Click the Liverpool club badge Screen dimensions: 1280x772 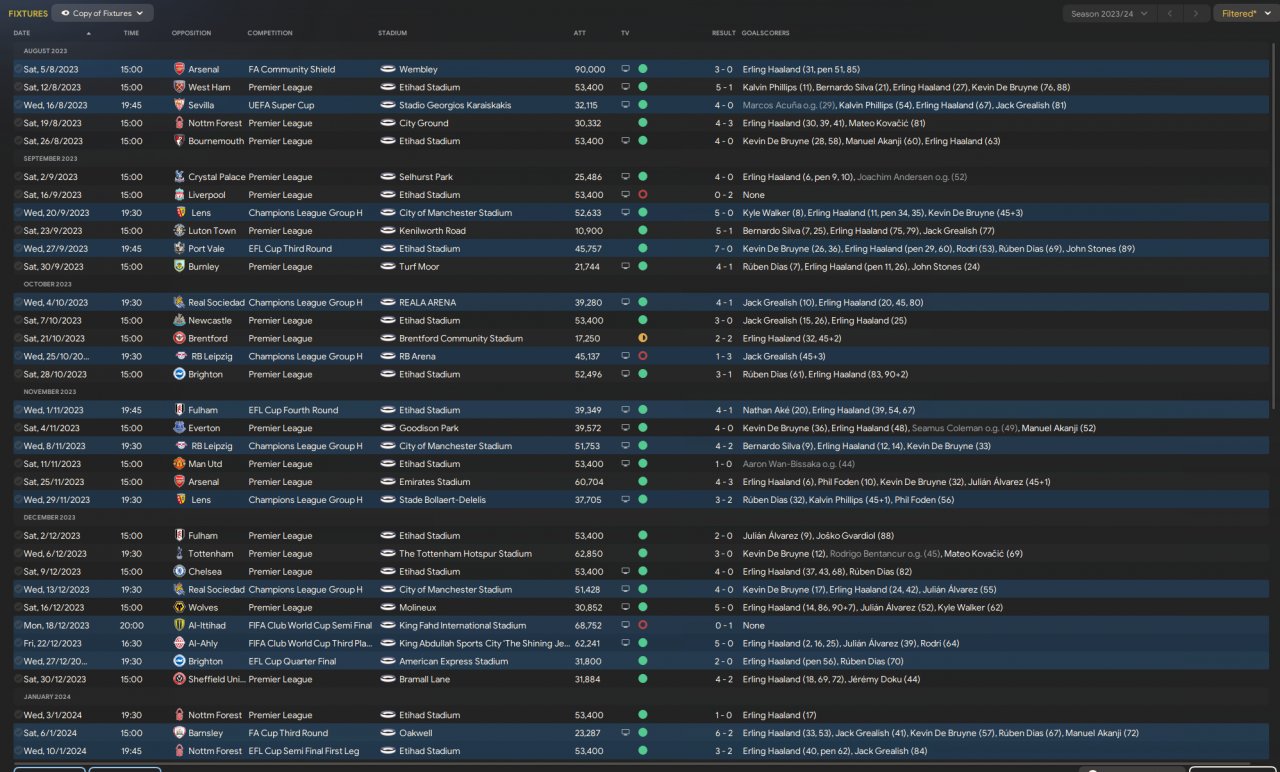tap(179, 195)
